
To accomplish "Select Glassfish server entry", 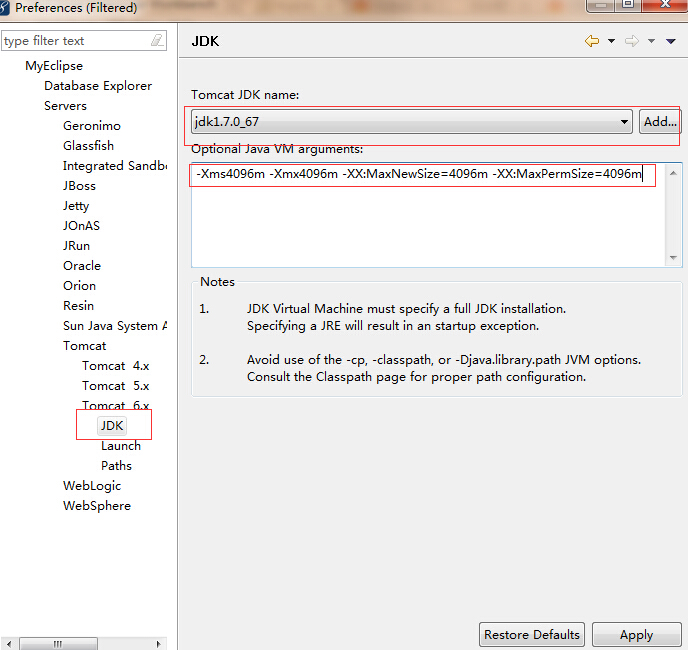I will coord(88,146).
